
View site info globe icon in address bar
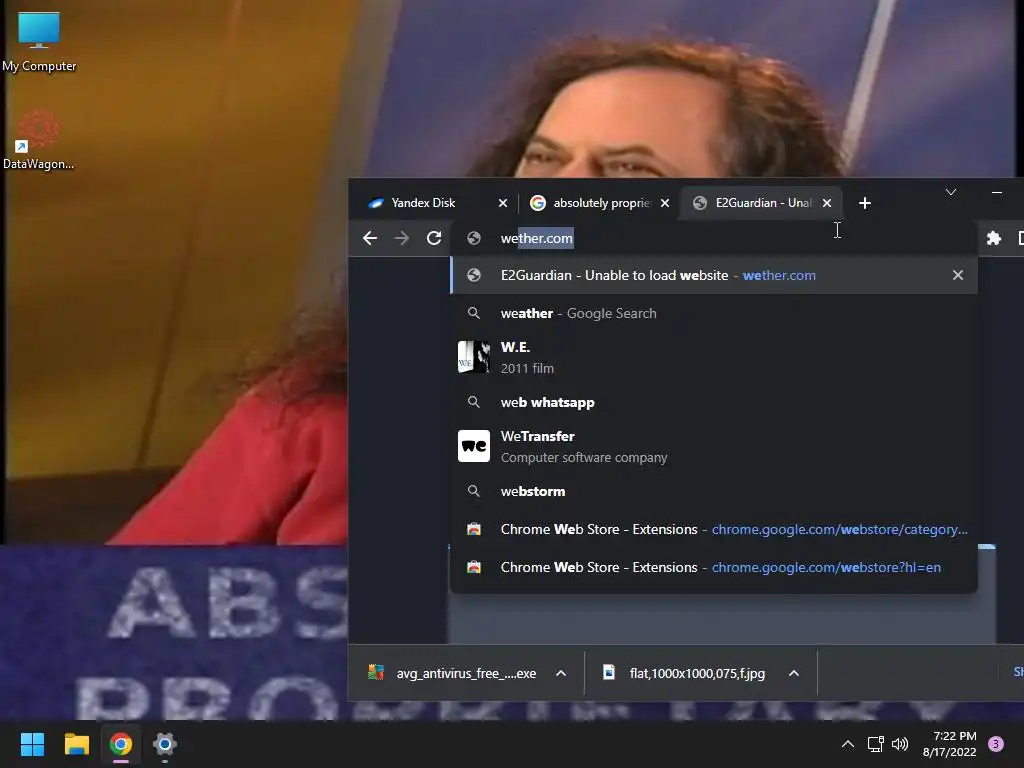[474, 238]
